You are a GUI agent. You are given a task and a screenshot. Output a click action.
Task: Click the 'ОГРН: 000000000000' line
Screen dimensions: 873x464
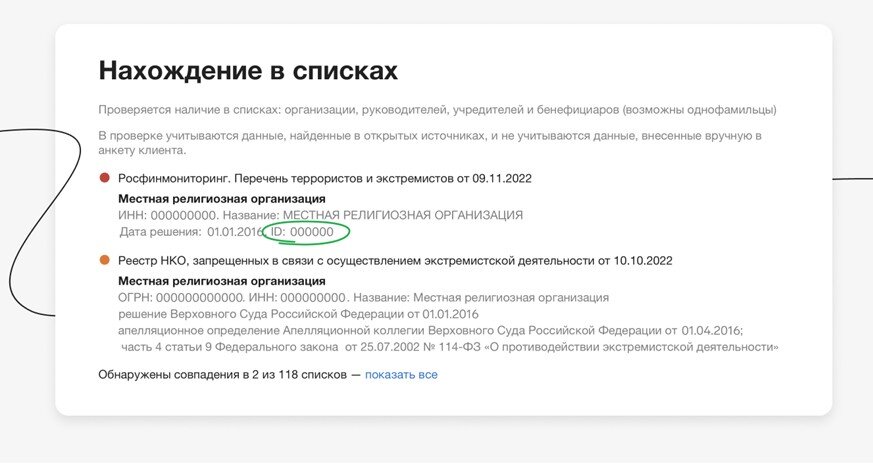pyautogui.click(x=363, y=298)
